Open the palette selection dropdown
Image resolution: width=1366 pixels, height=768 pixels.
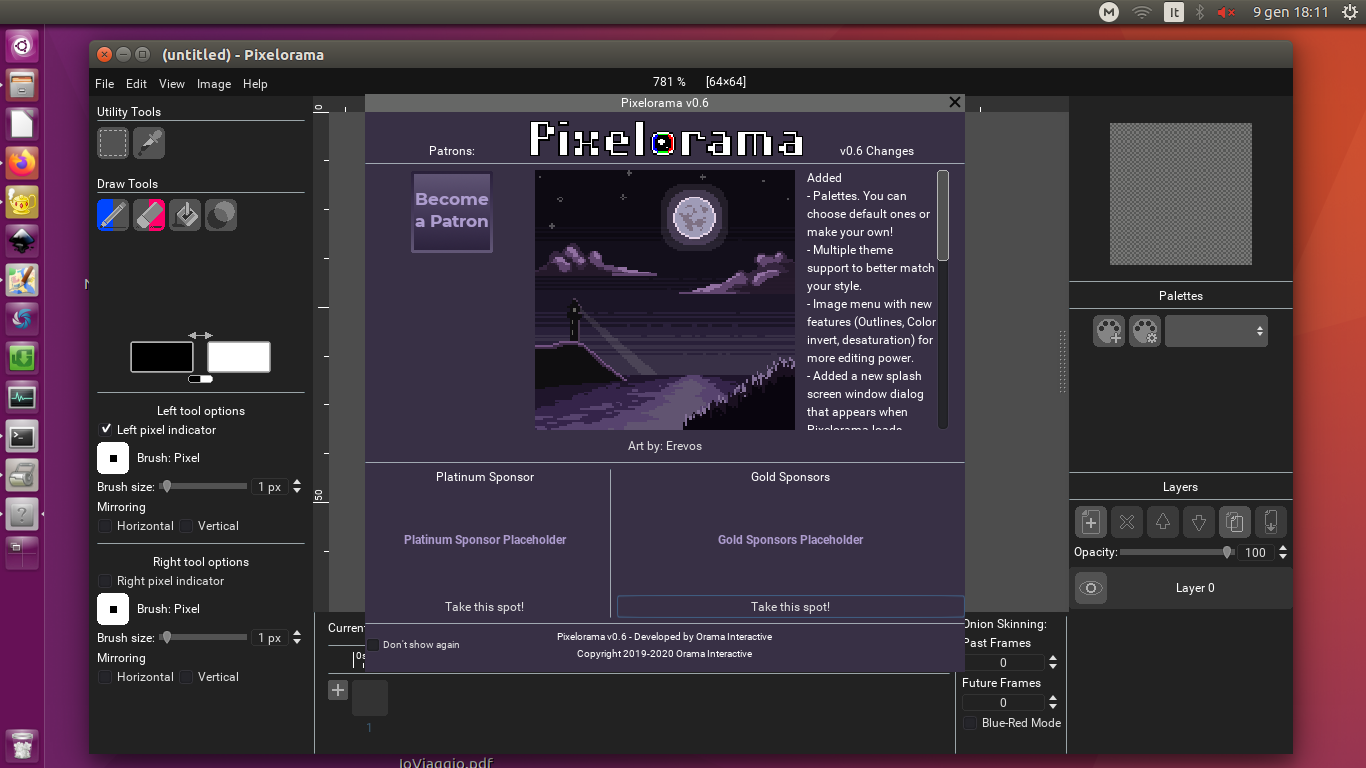coord(1216,331)
